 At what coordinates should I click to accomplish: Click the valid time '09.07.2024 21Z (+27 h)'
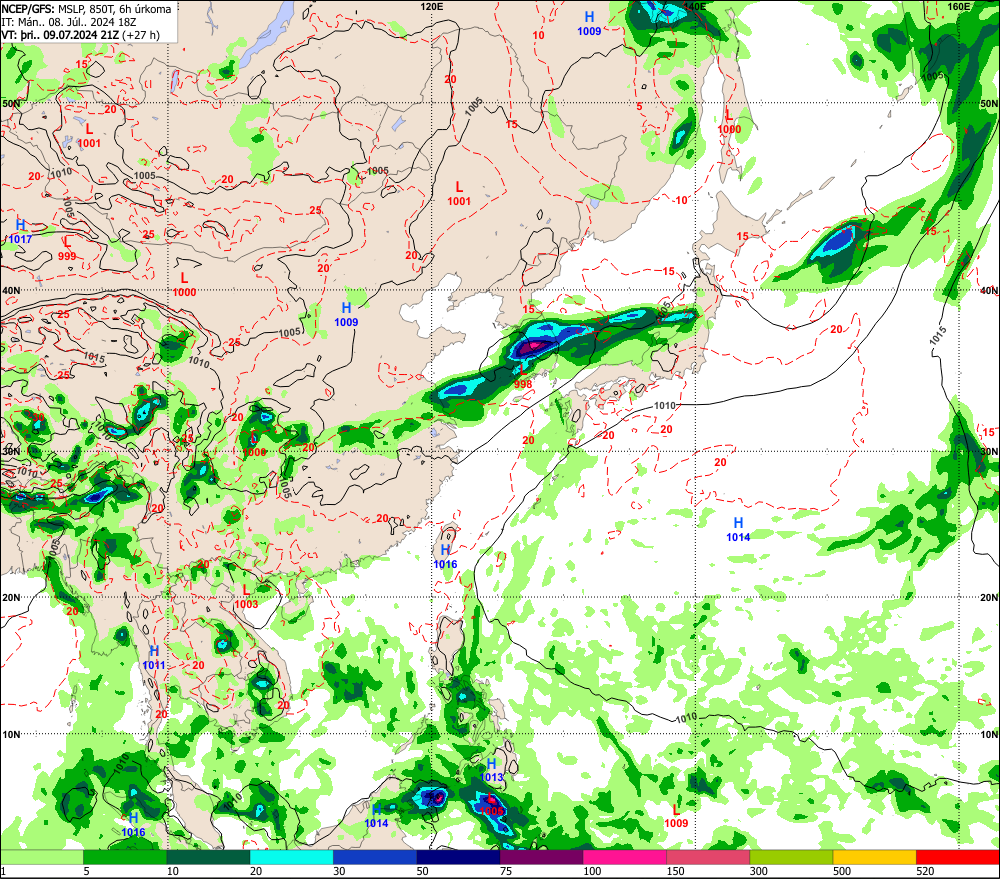pos(101,34)
